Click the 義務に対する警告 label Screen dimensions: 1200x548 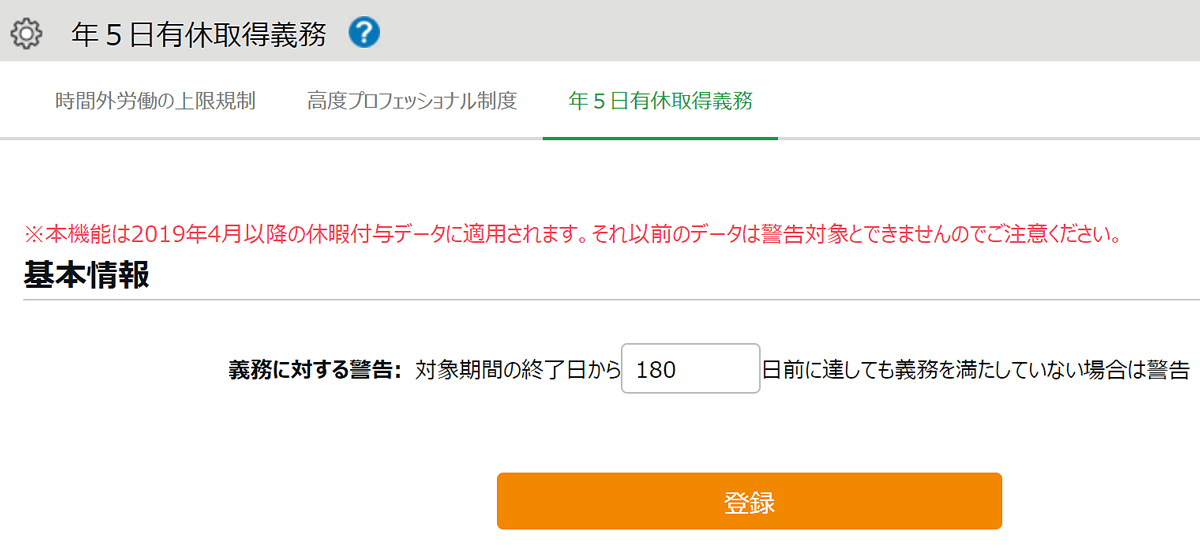(315, 370)
